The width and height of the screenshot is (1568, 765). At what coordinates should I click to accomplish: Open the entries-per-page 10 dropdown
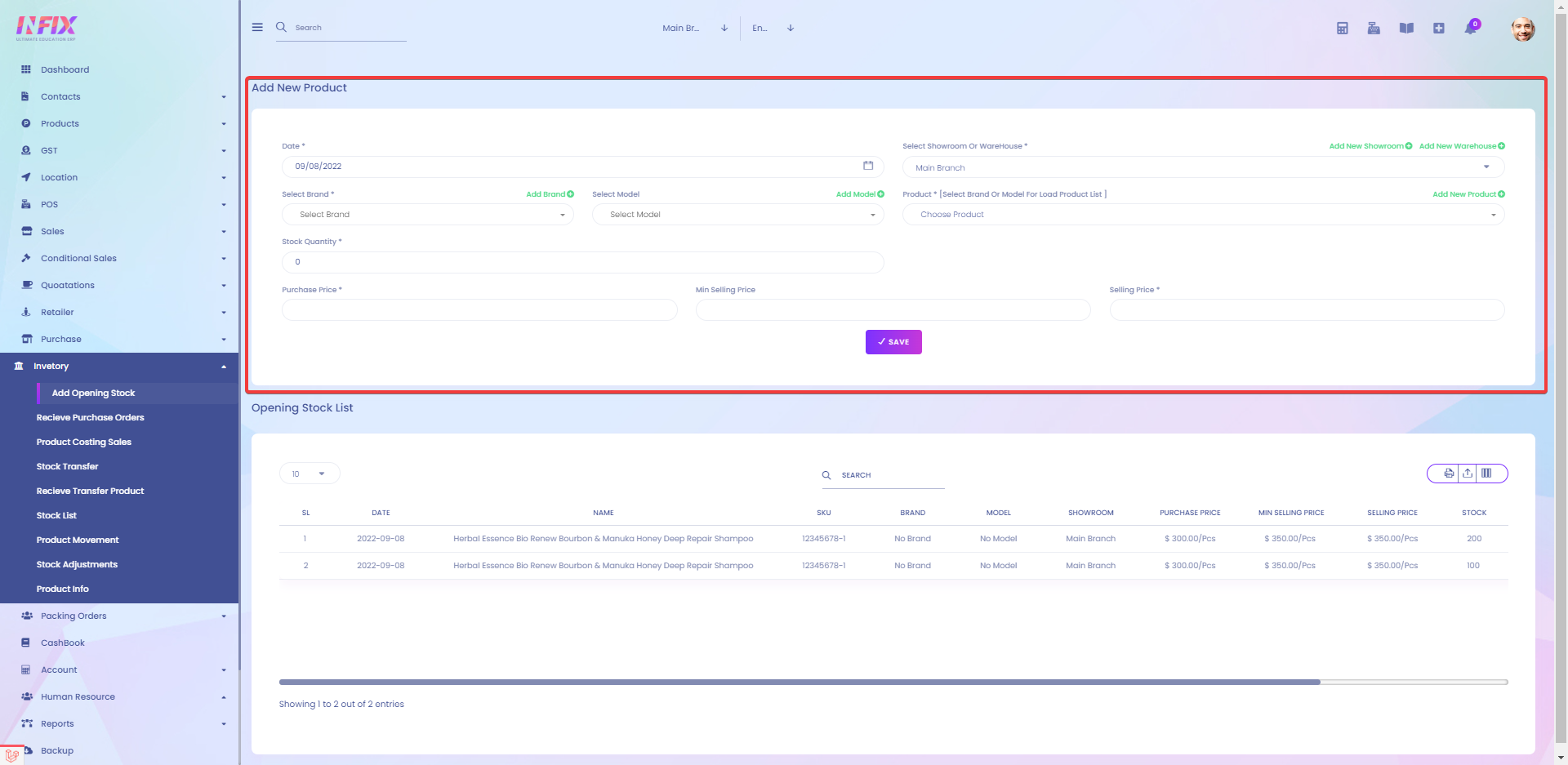coord(310,474)
